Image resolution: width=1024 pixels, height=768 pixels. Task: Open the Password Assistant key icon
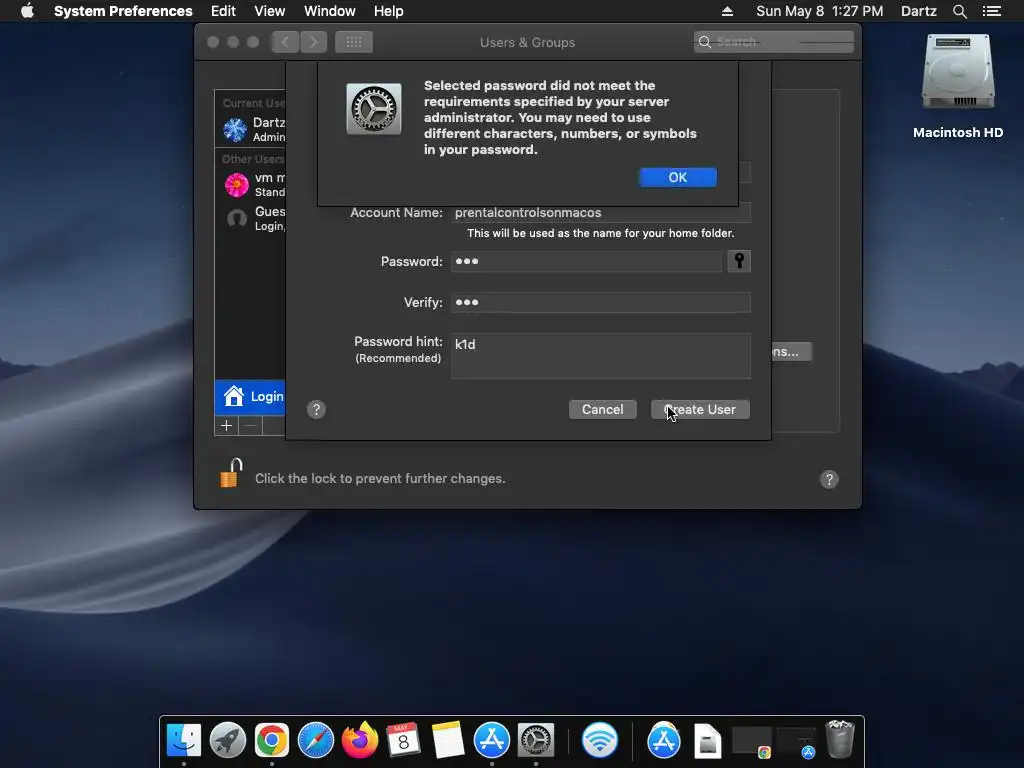(739, 261)
